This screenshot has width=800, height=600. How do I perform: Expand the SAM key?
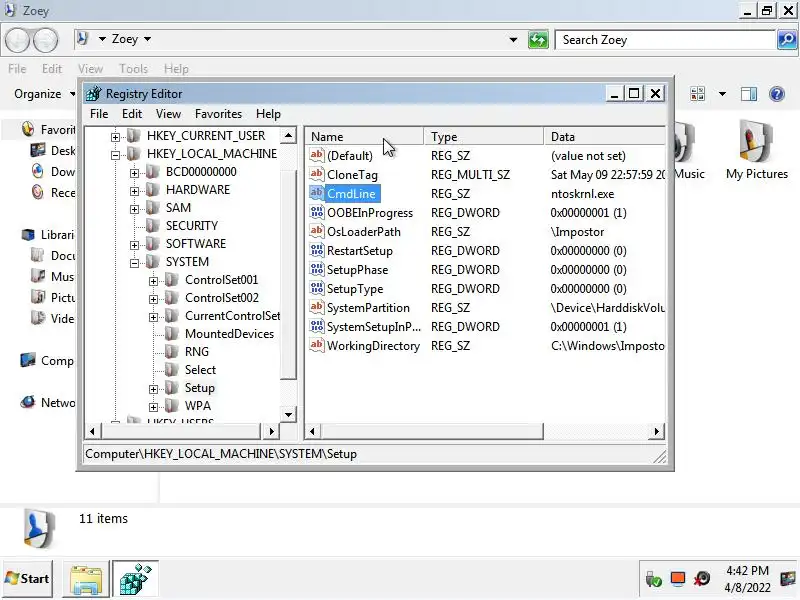point(134,209)
